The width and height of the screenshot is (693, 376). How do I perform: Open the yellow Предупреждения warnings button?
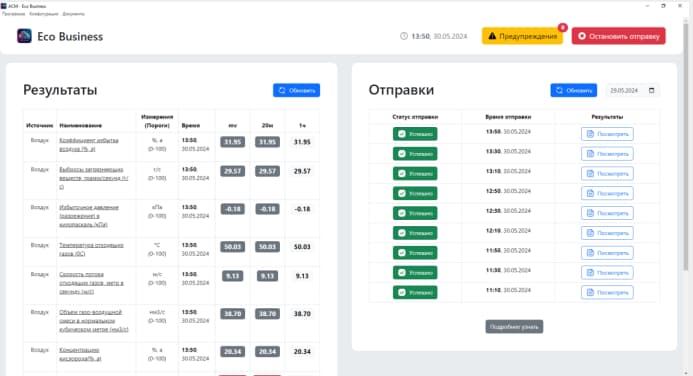pos(522,36)
